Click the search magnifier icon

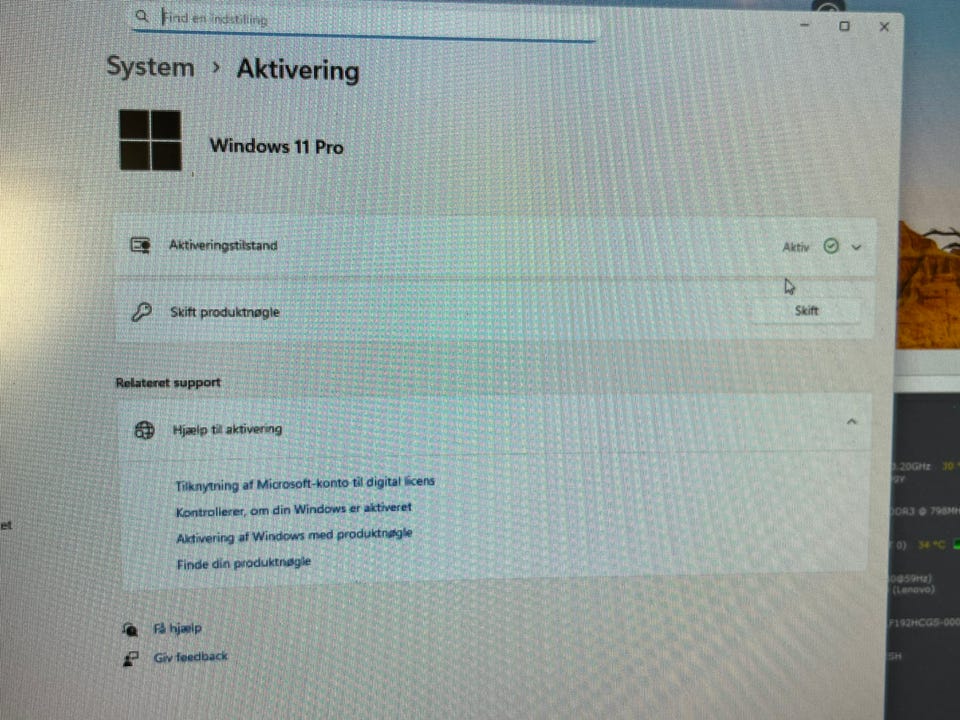click(141, 16)
